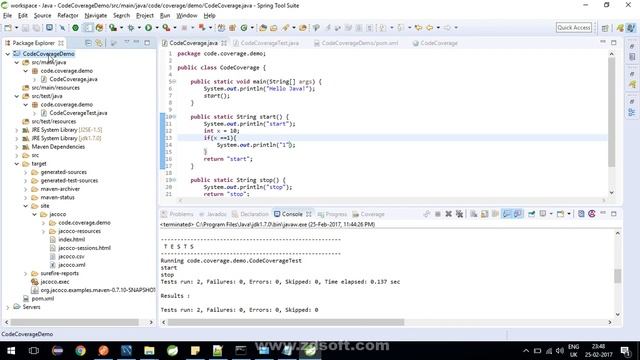Click the Open Perspective icon

[x=605, y=28]
